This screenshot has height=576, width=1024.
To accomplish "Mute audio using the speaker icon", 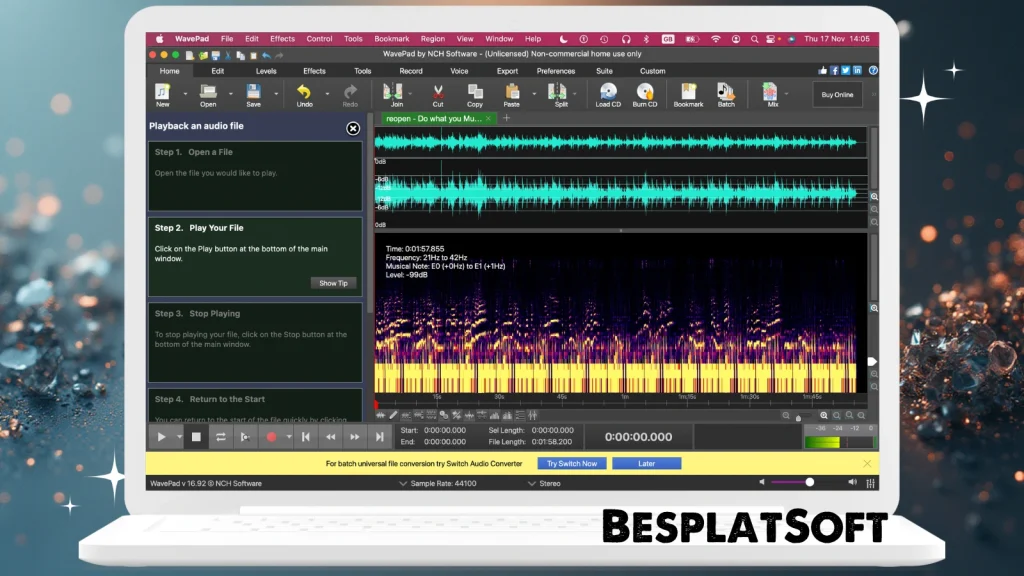I will (x=762, y=481).
